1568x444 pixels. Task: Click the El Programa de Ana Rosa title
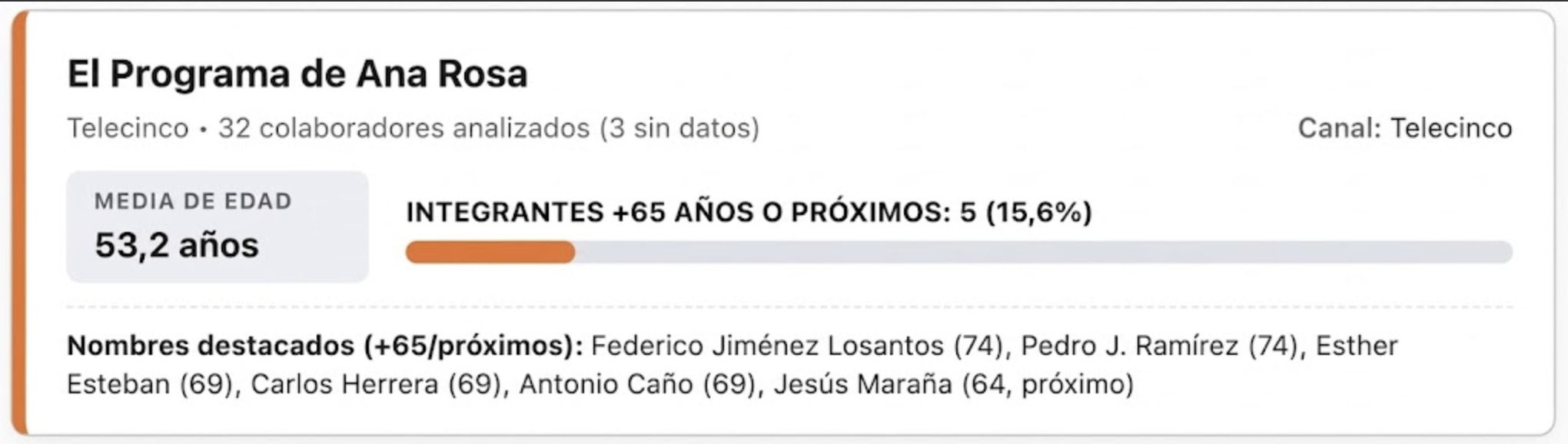[297, 75]
